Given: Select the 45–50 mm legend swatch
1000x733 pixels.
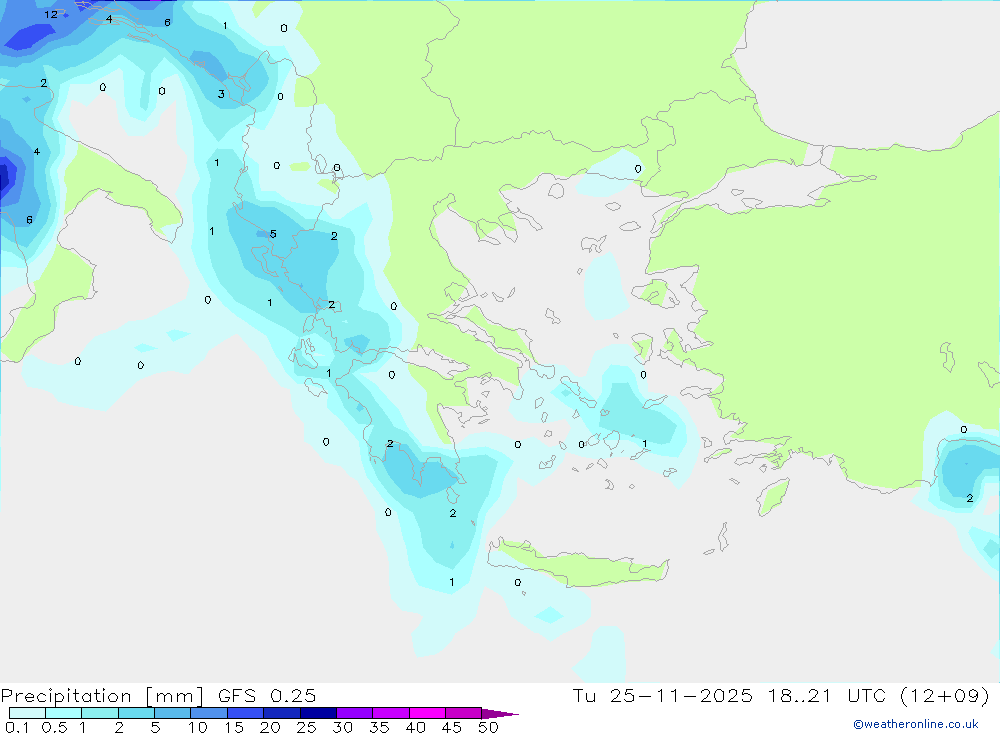Looking at the screenshot, I should tap(464, 713).
